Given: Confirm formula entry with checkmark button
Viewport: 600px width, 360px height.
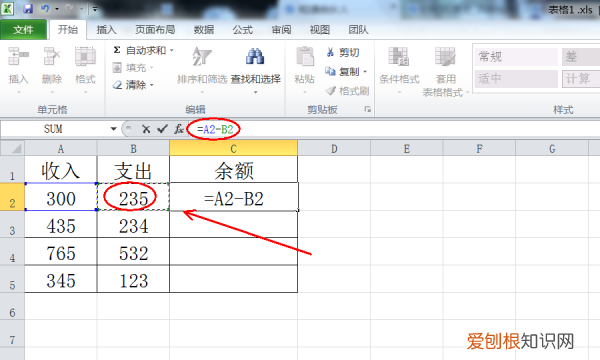Looking at the screenshot, I should coord(162,129).
